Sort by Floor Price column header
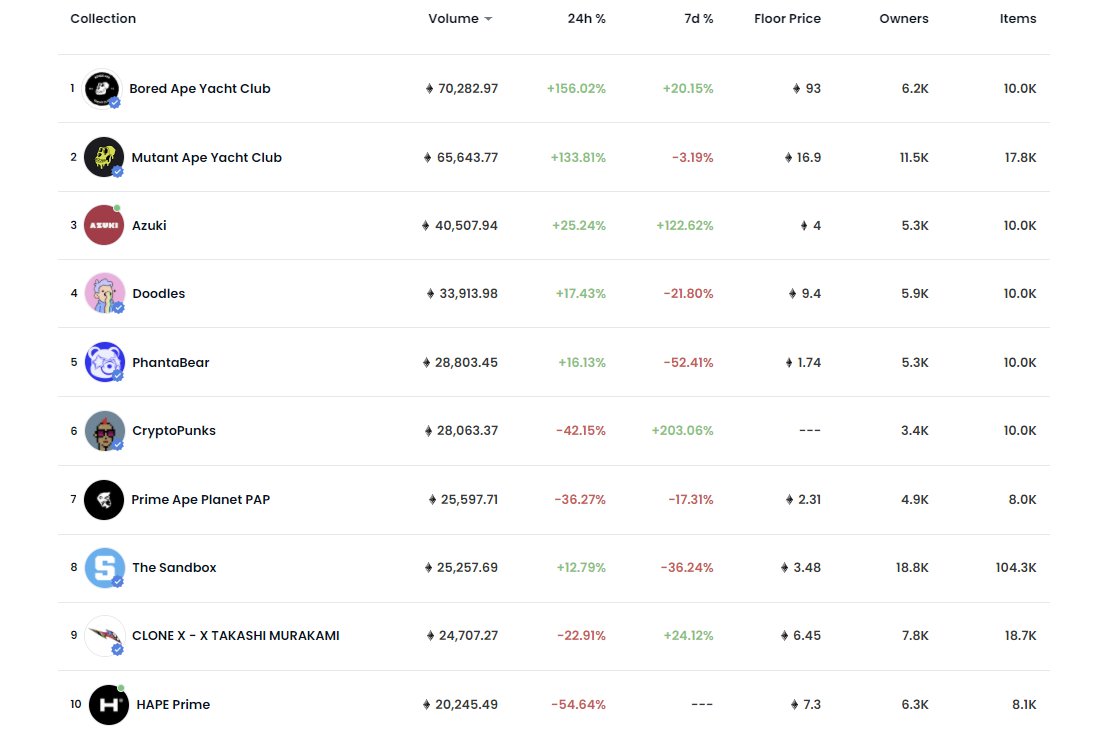This screenshot has width=1100, height=736. click(787, 19)
